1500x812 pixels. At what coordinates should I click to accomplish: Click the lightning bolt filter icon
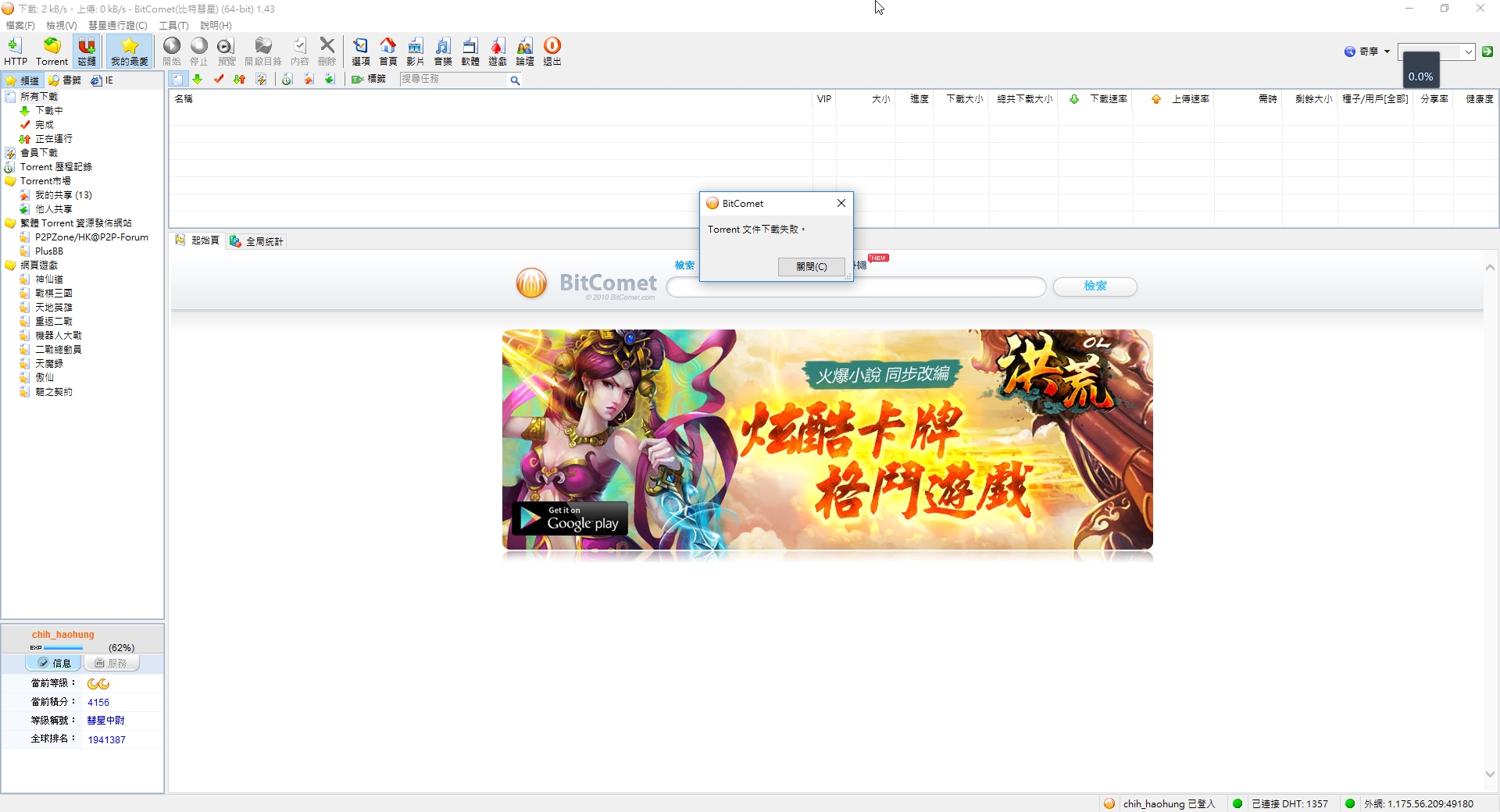tap(261, 80)
